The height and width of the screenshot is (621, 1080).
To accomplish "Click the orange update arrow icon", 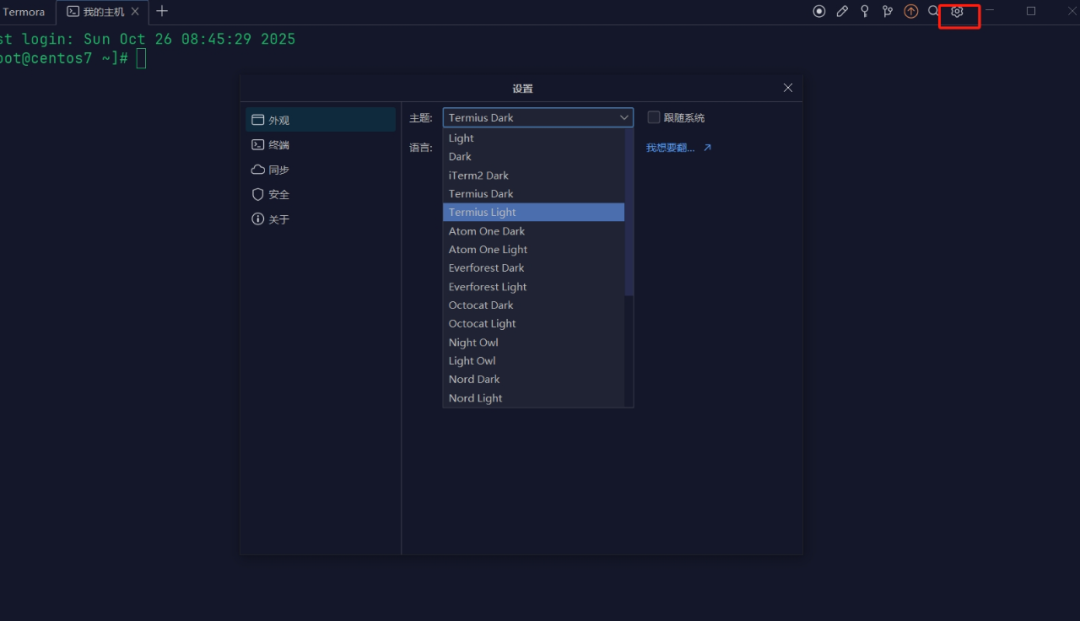I will 910,11.
